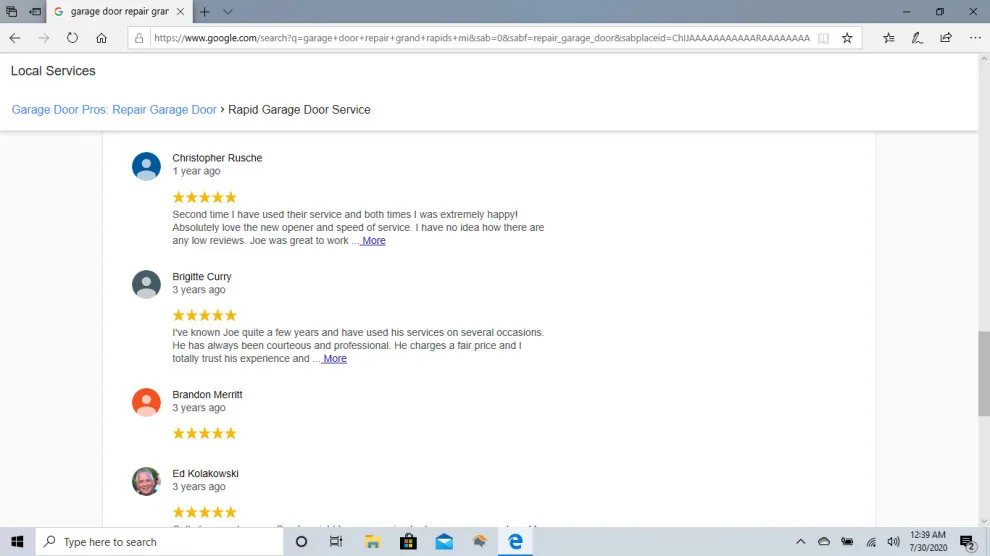Click Ed Kolakowski profile photo

click(x=146, y=481)
